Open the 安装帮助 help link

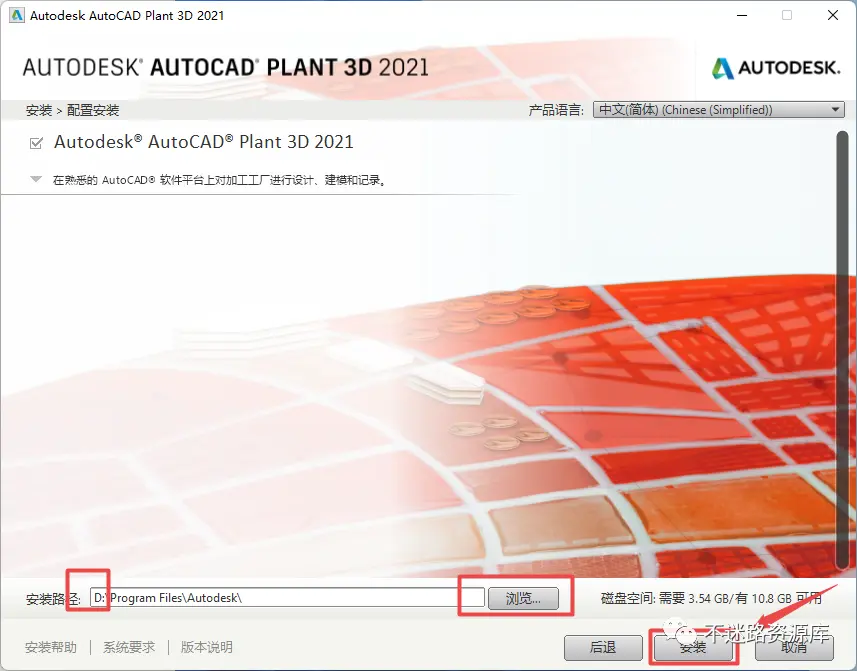pos(50,647)
